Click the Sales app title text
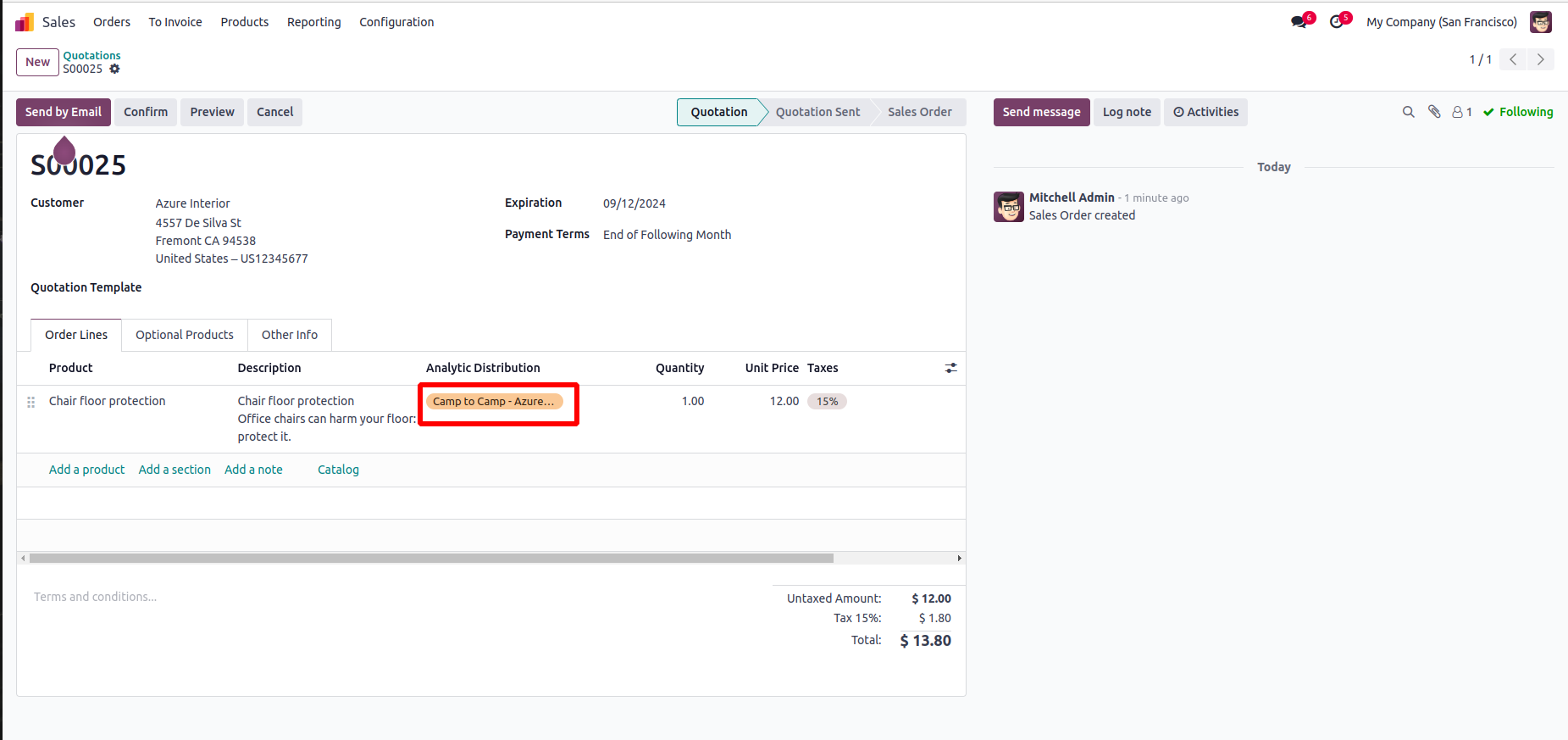 [59, 22]
